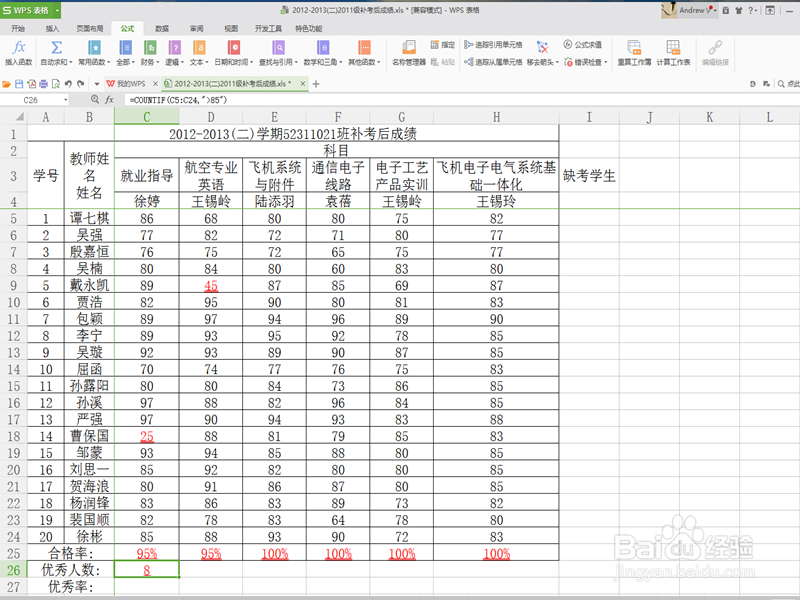Click Recalculate Workbook (重算工作簿) icon

[x=634, y=47]
